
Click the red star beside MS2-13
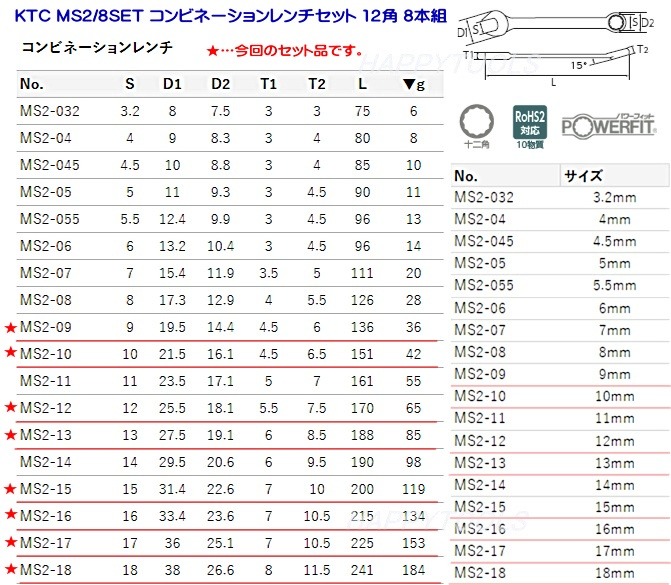(11, 435)
